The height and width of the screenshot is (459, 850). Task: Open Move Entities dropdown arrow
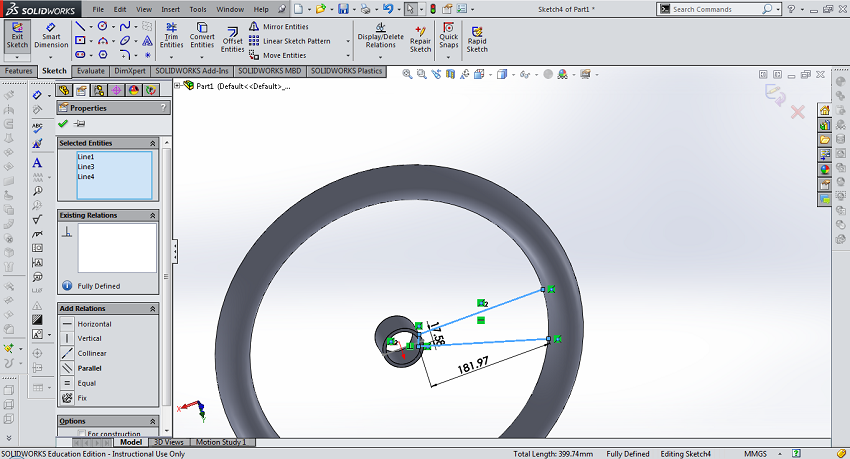click(x=347, y=55)
